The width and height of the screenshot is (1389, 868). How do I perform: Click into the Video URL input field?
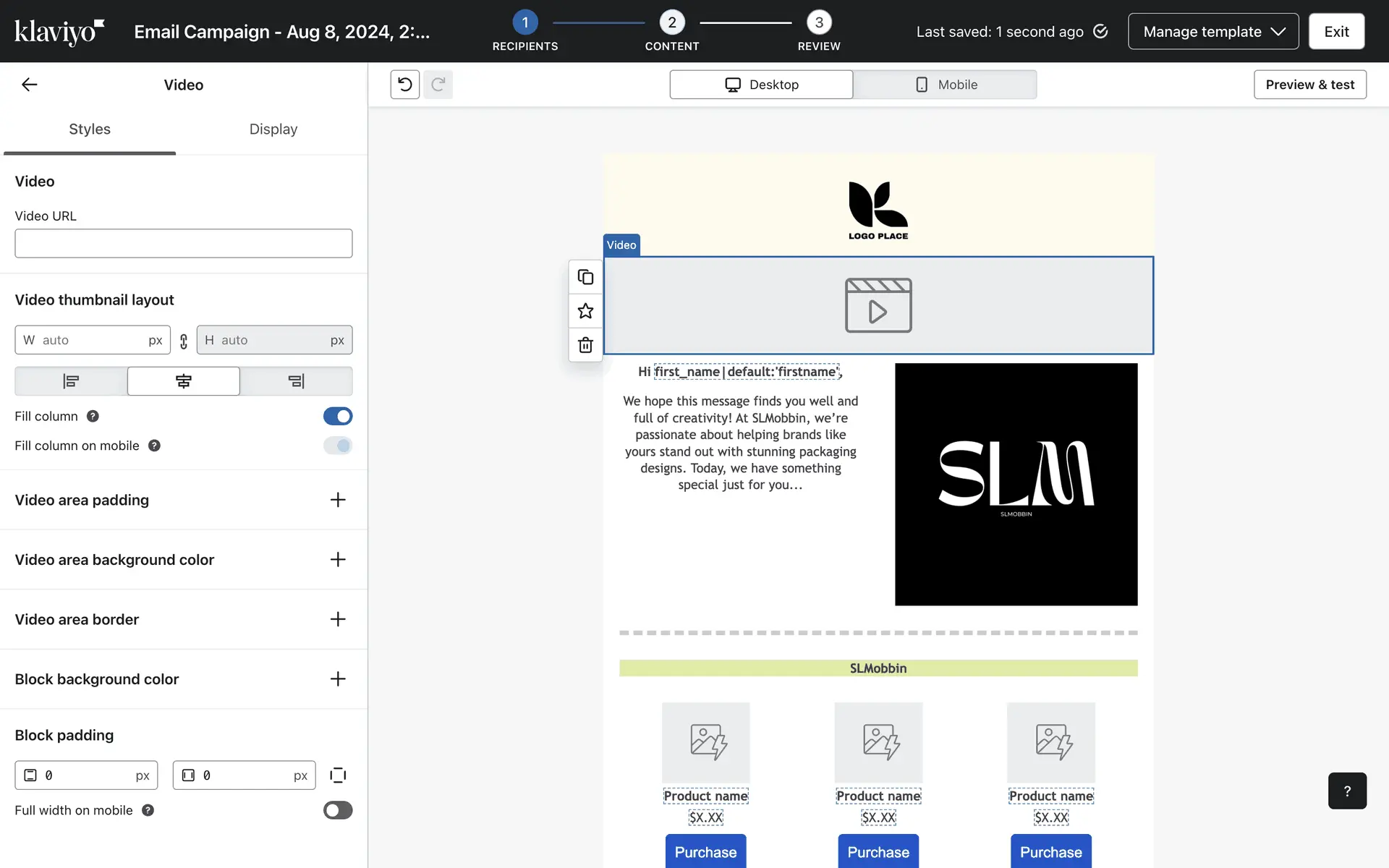[x=184, y=244]
